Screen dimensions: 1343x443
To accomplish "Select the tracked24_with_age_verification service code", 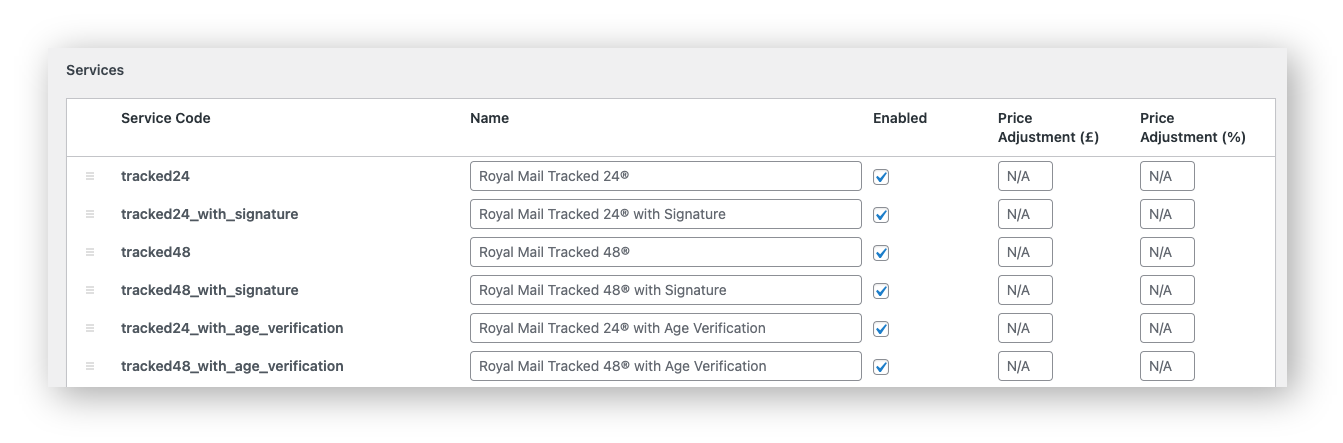I will click(232, 328).
